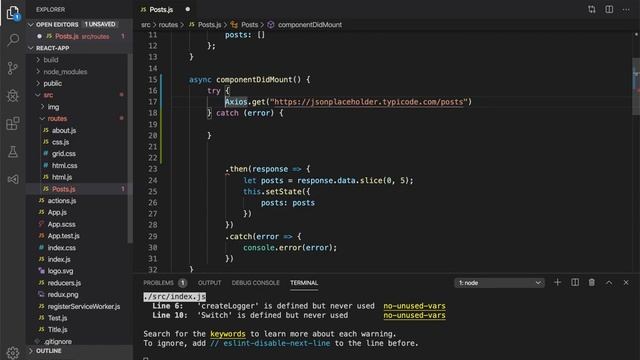This screenshot has width=640, height=360.
Task: Collapse the src folder
Action: coord(48,95)
